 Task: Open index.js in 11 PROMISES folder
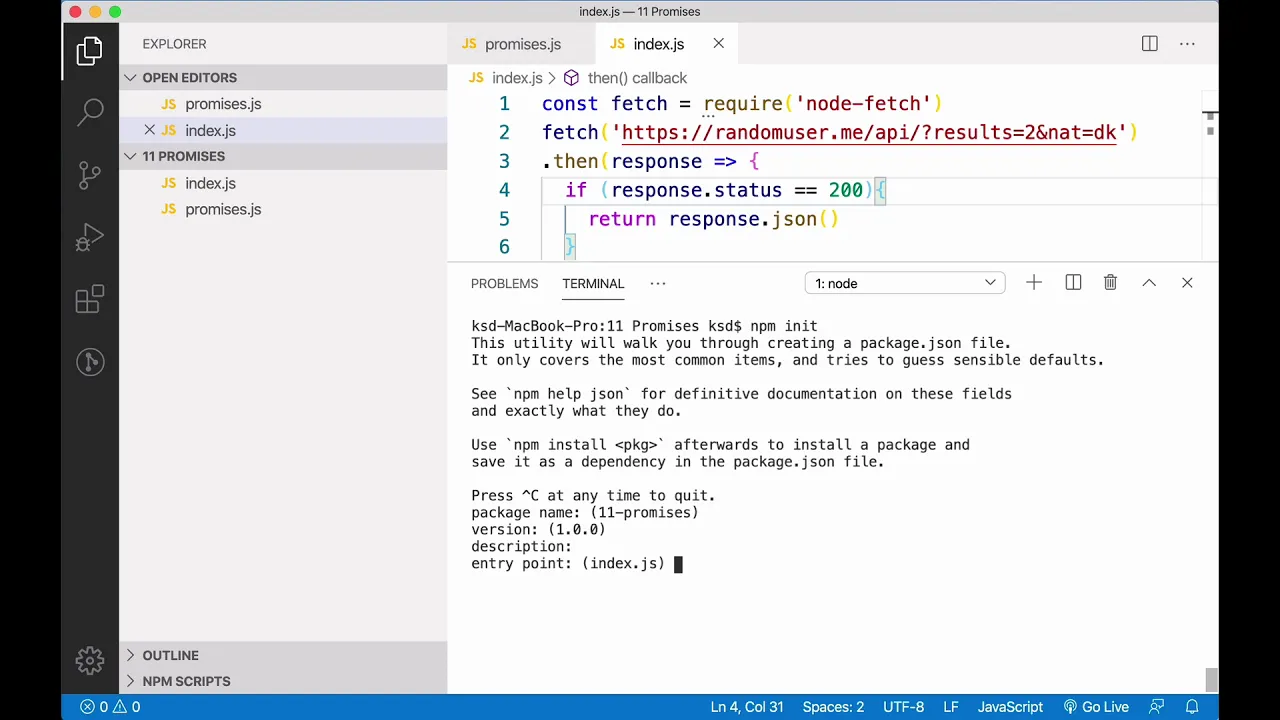coord(283,183)
